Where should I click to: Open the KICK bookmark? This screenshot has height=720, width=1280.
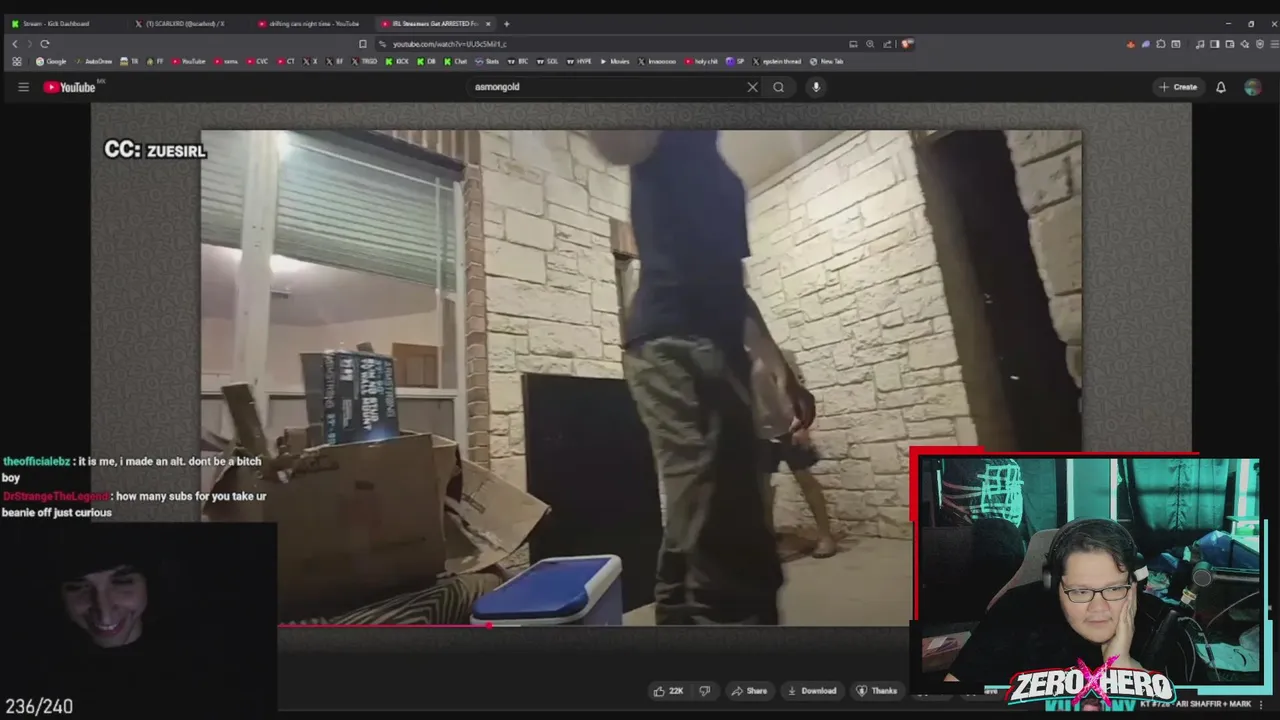397,61
